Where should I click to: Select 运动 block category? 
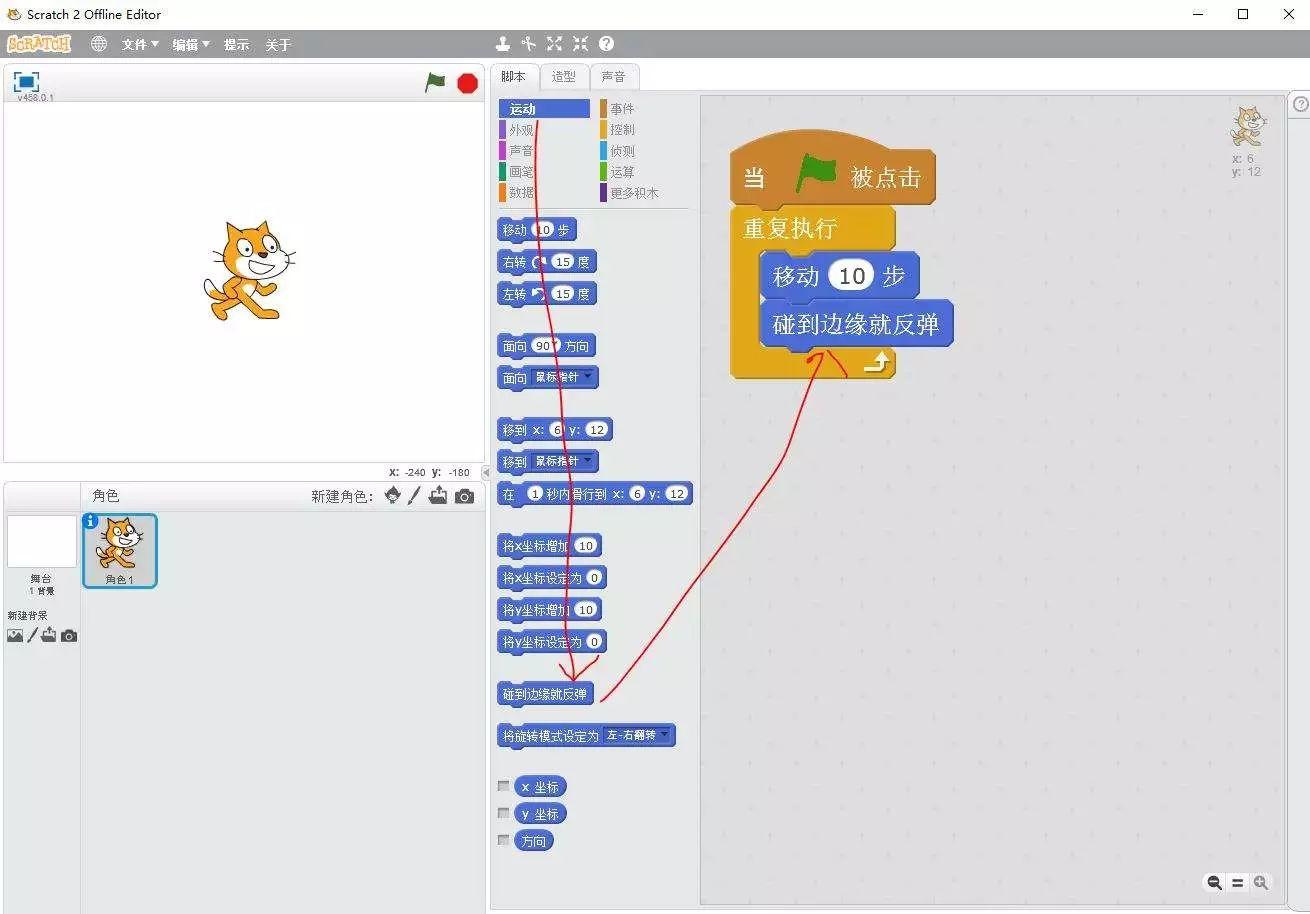(544, 109)
